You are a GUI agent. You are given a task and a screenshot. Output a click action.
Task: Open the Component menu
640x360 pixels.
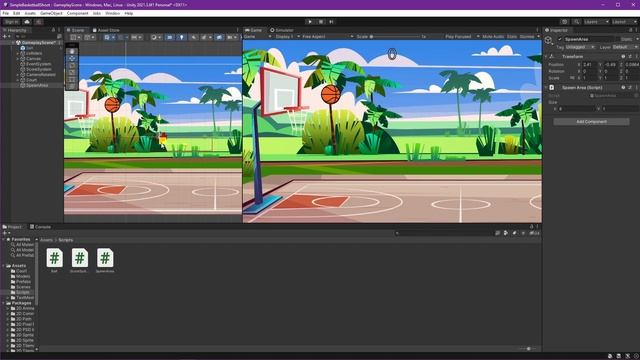[x=78, y=13]
